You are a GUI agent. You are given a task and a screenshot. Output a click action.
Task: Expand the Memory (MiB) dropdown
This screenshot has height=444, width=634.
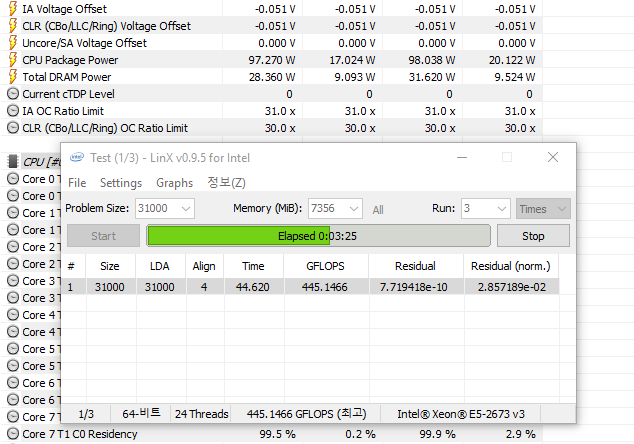[x=353, y=209]
